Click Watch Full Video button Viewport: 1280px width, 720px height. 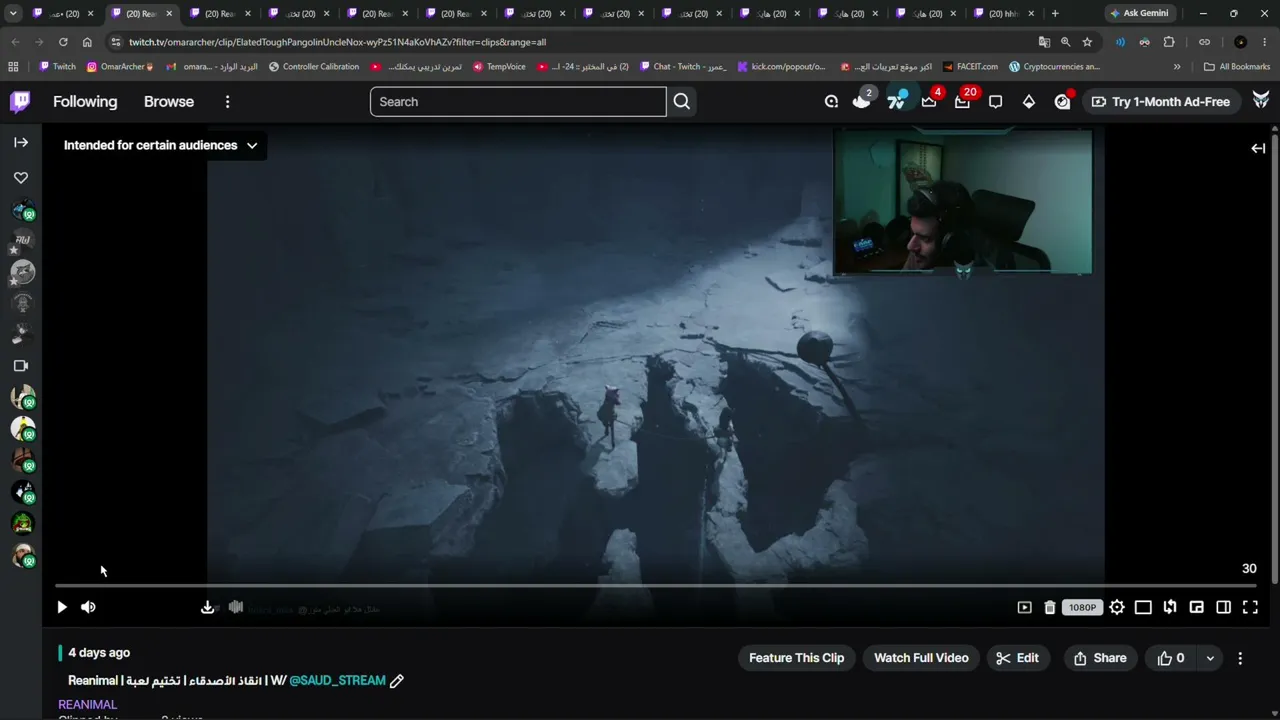pyautogui.click(x=921, y=658)
